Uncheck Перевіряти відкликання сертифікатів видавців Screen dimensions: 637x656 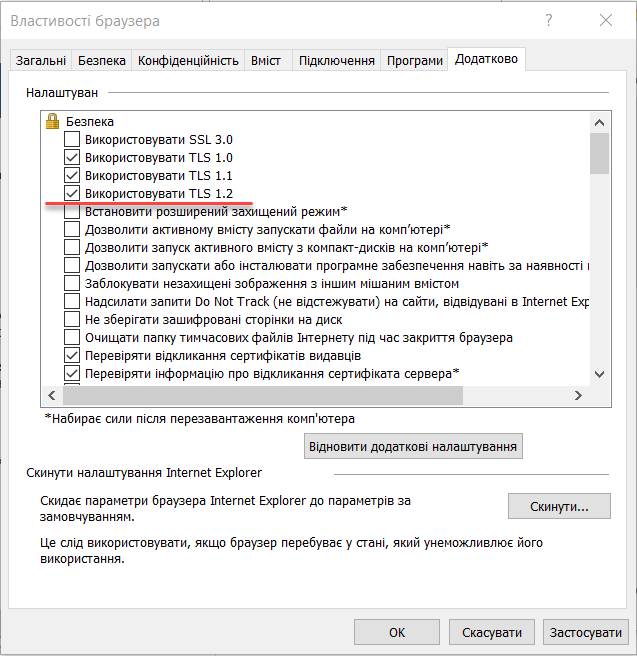(x=72, y=355)
